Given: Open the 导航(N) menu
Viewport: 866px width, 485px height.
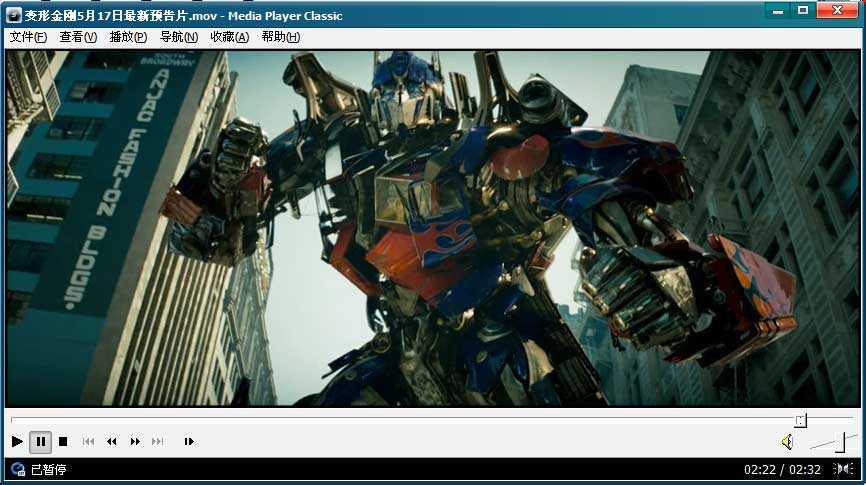Looking at the screenshot, I should (178, 37).
